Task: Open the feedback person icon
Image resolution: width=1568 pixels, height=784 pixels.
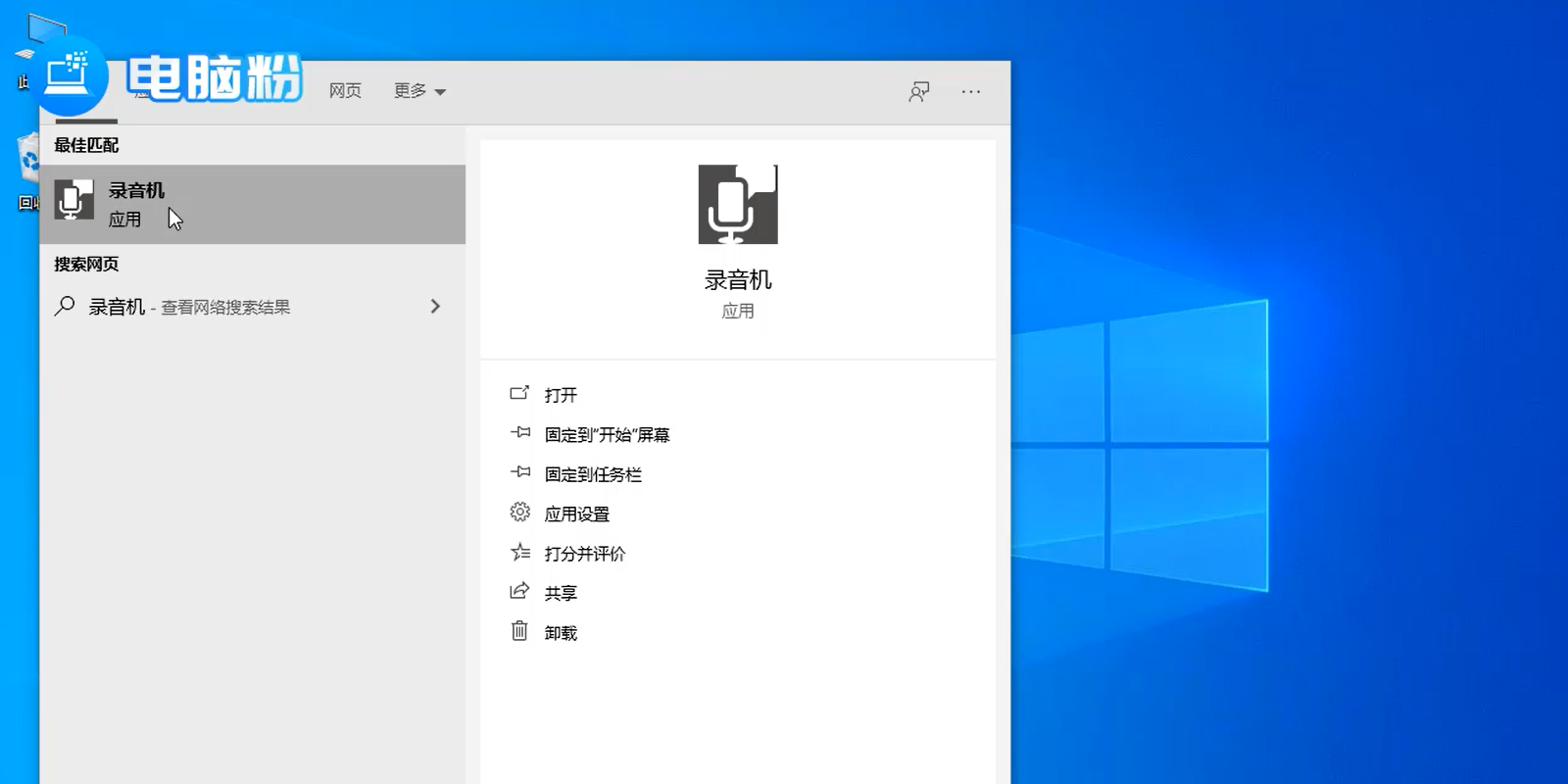Action: [x=918, y=92]
